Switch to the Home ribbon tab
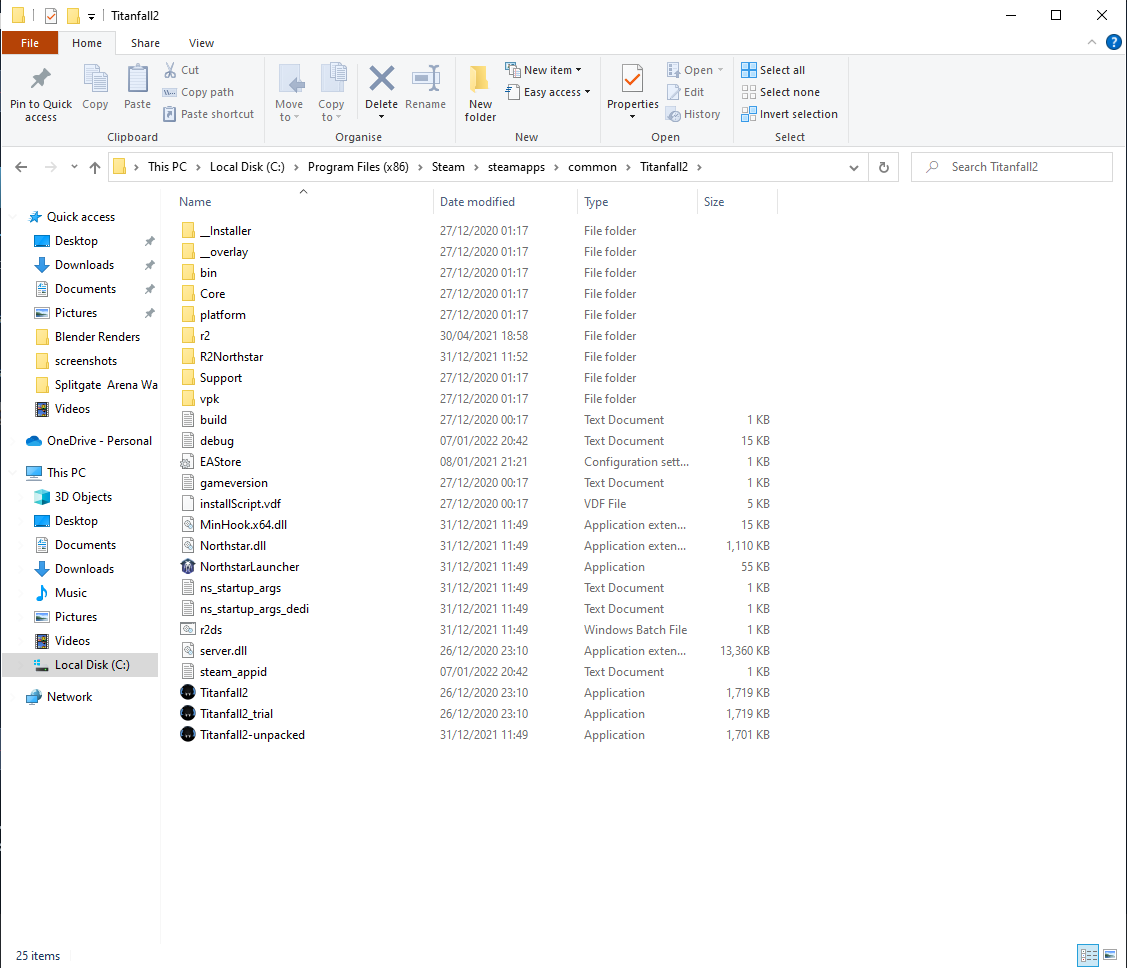 [87, 43]
